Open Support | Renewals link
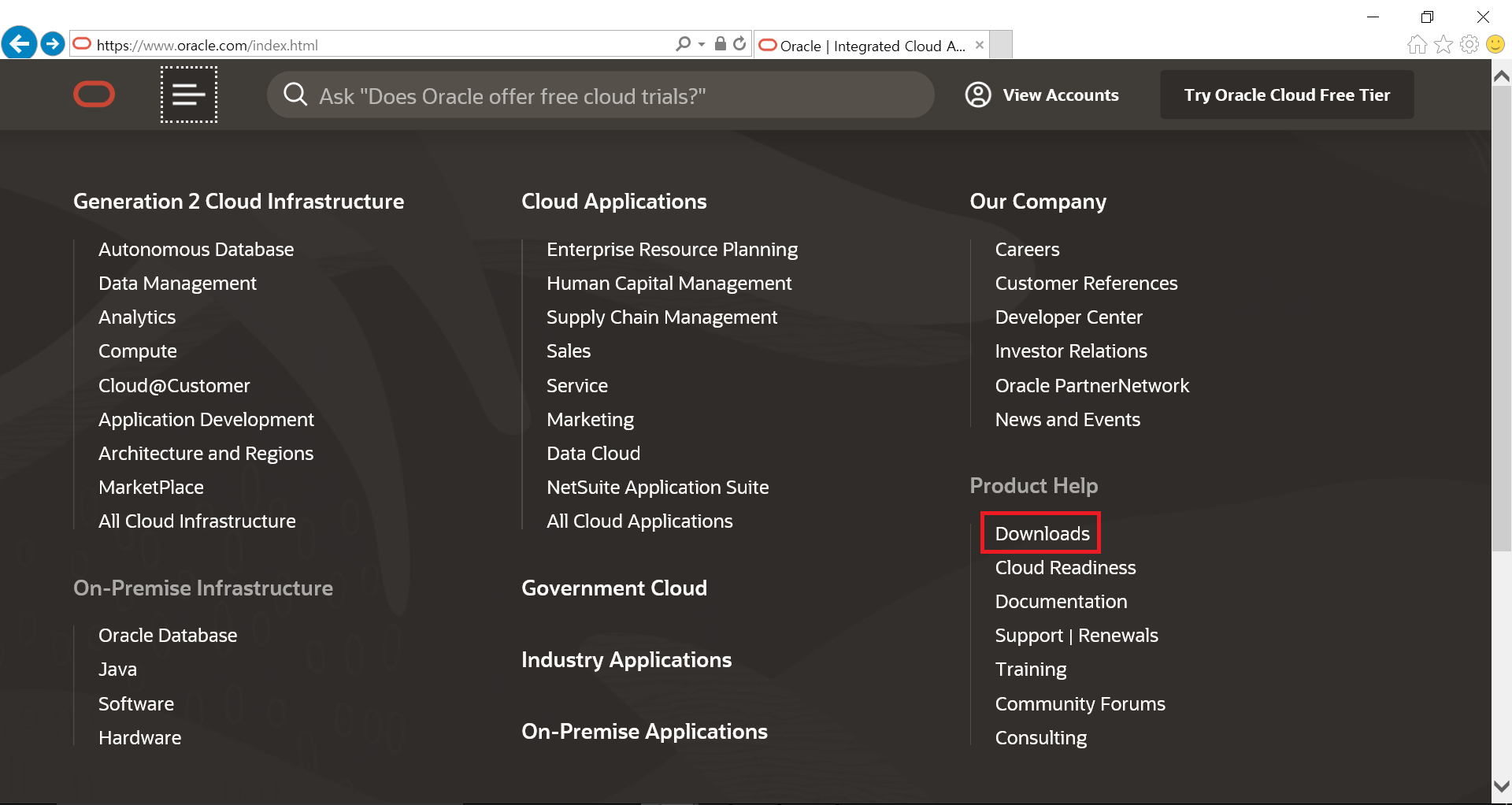 click(1077, 636)
